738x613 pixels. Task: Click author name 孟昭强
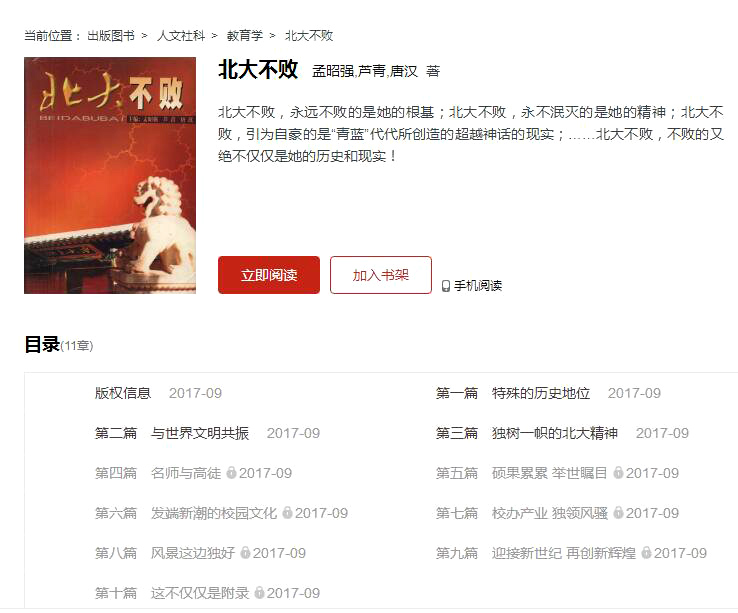[x=333, y=71]
